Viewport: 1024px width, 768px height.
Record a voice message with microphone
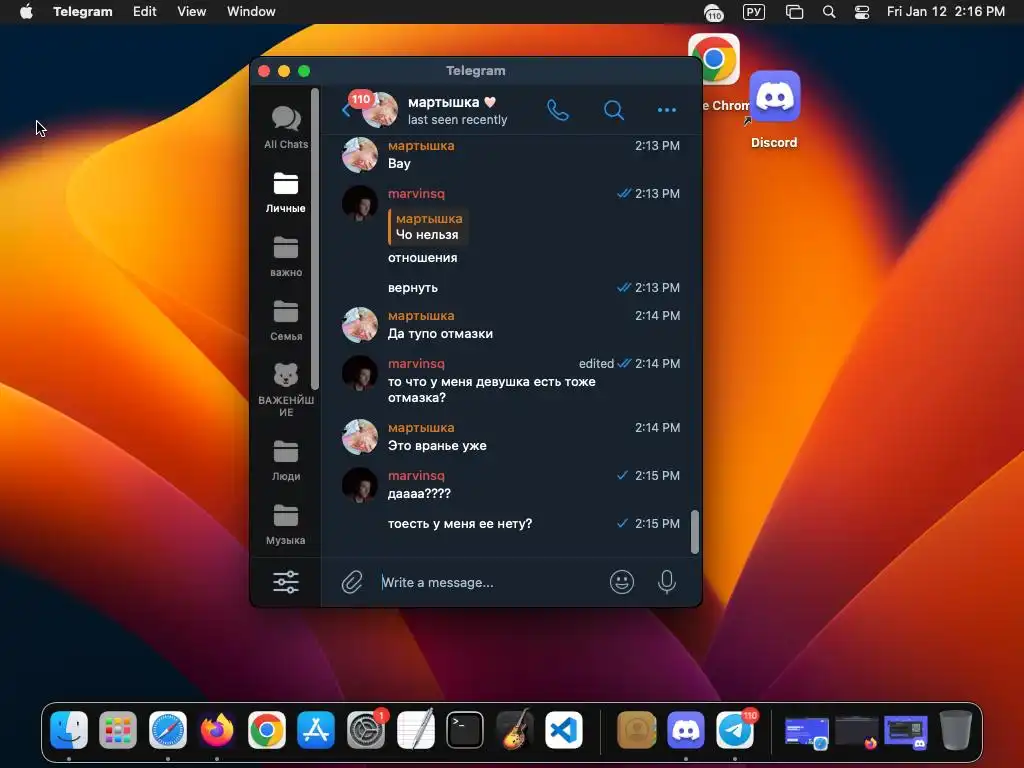click(667, 582)
